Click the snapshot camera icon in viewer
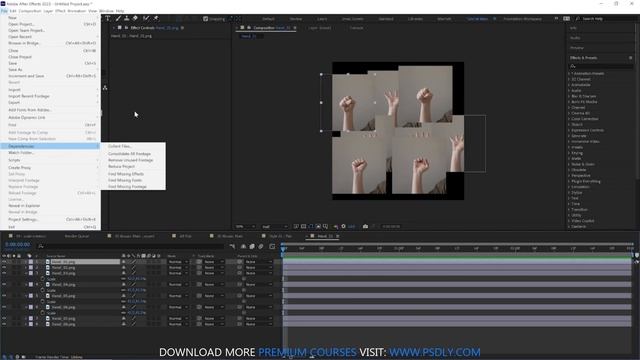This screenshot has width=640, height=360. tap(365, 227)
